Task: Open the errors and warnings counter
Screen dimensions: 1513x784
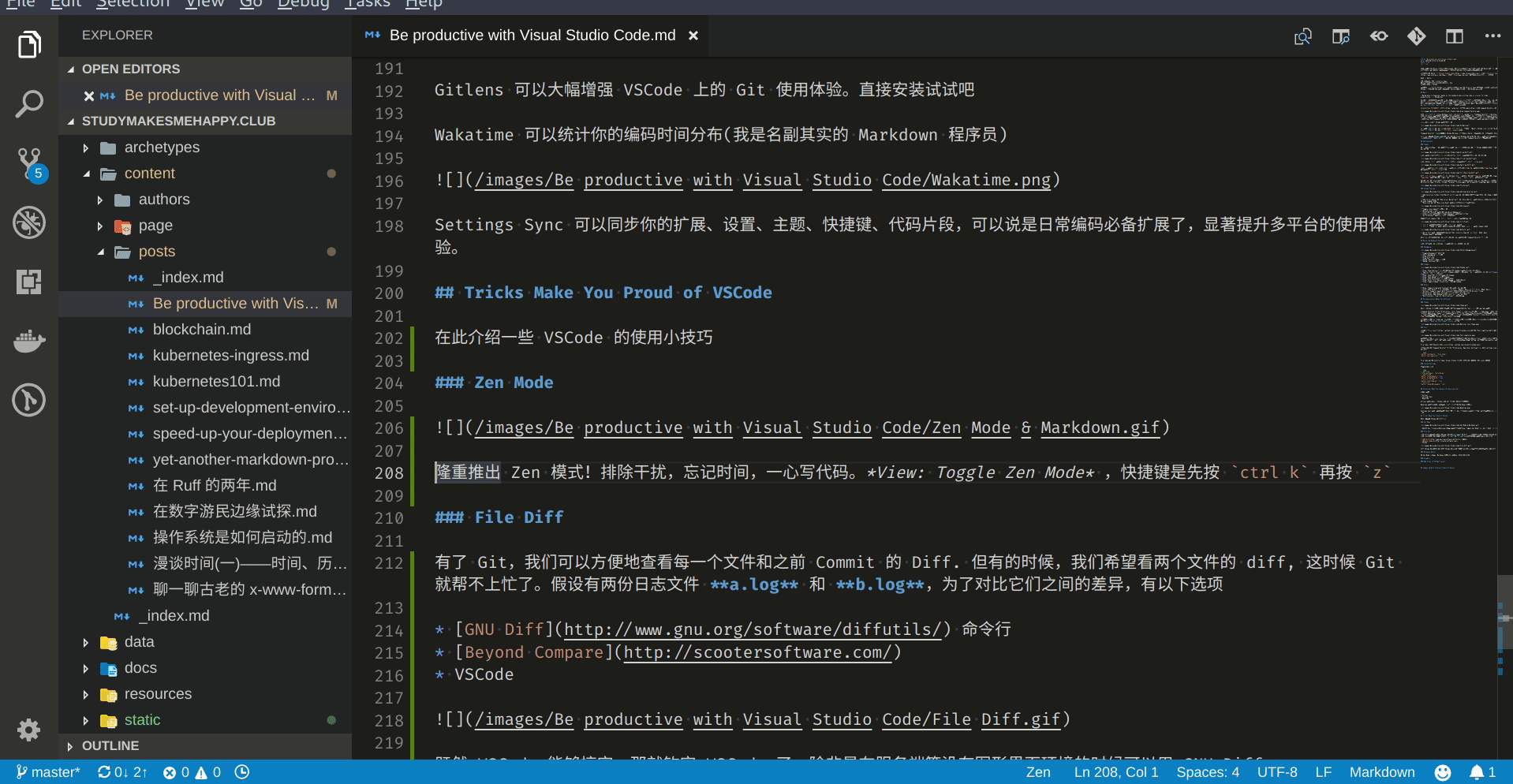Action: click(192, 772)
